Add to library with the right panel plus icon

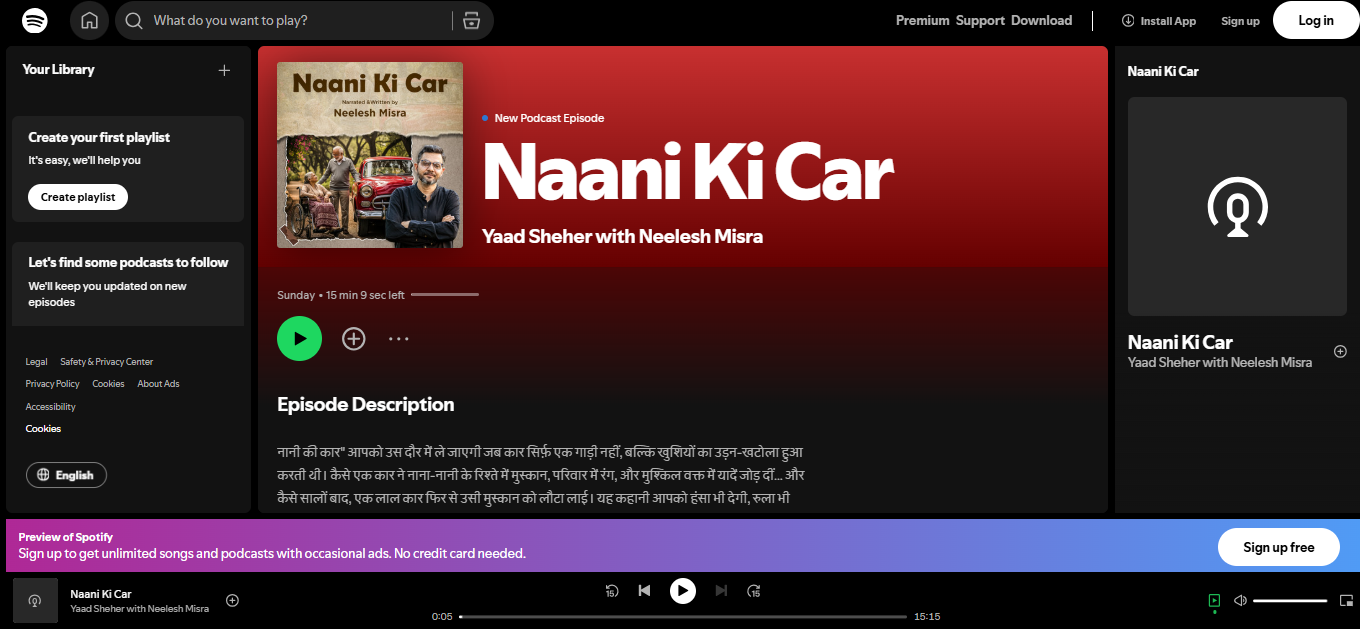pyautogui.click(x=1340, y=351)
